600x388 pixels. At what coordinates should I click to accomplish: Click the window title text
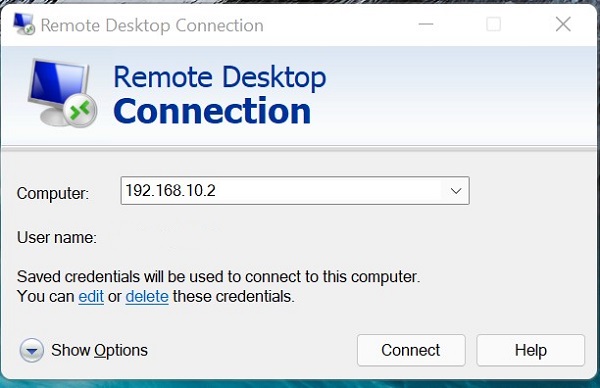[x=152, y=26]
